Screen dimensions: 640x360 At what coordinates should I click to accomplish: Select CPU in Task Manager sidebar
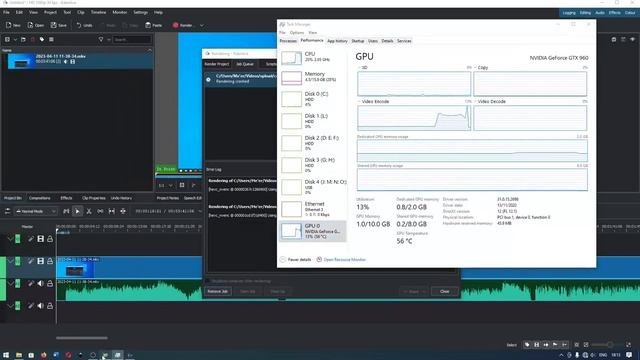pos(313,57)
